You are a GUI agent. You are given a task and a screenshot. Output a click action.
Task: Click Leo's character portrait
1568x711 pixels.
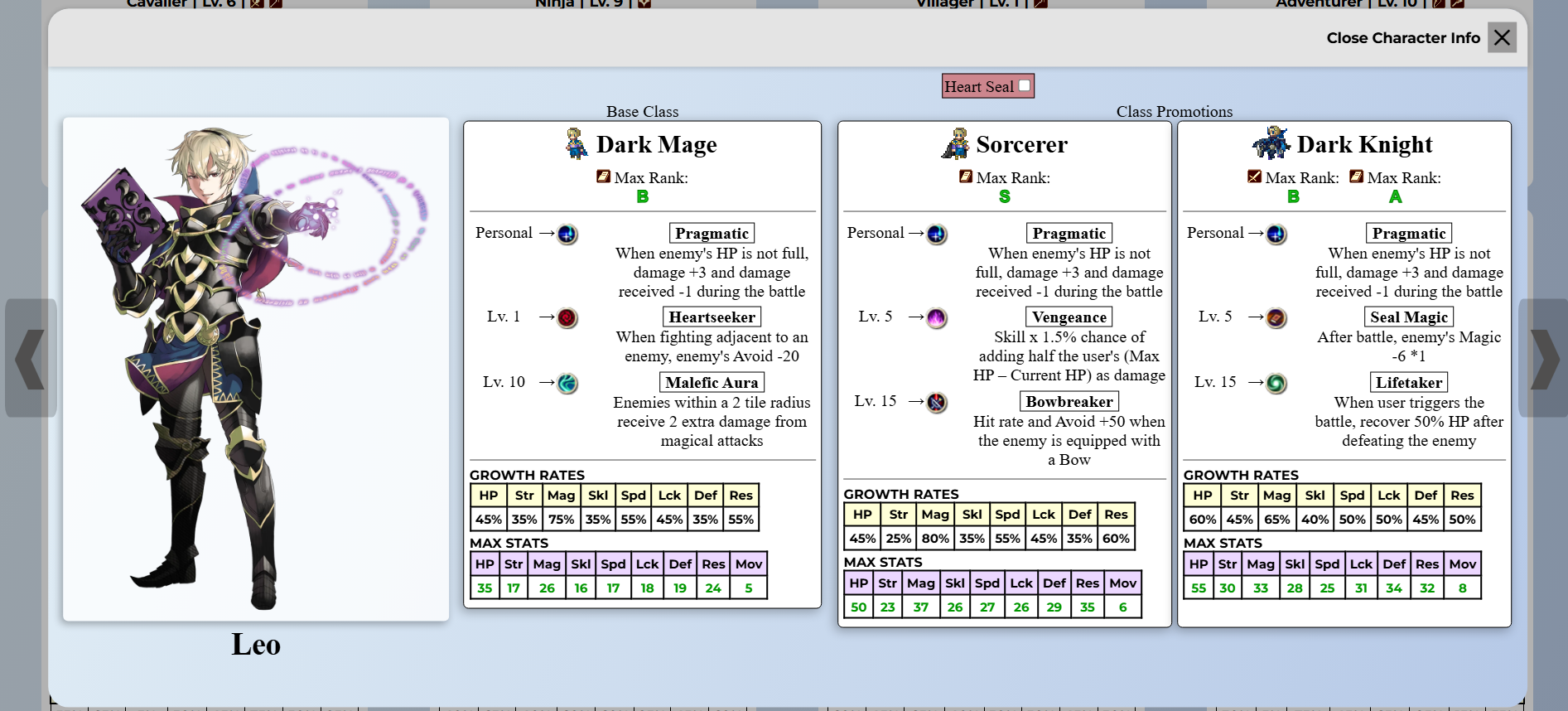[256, 369]
